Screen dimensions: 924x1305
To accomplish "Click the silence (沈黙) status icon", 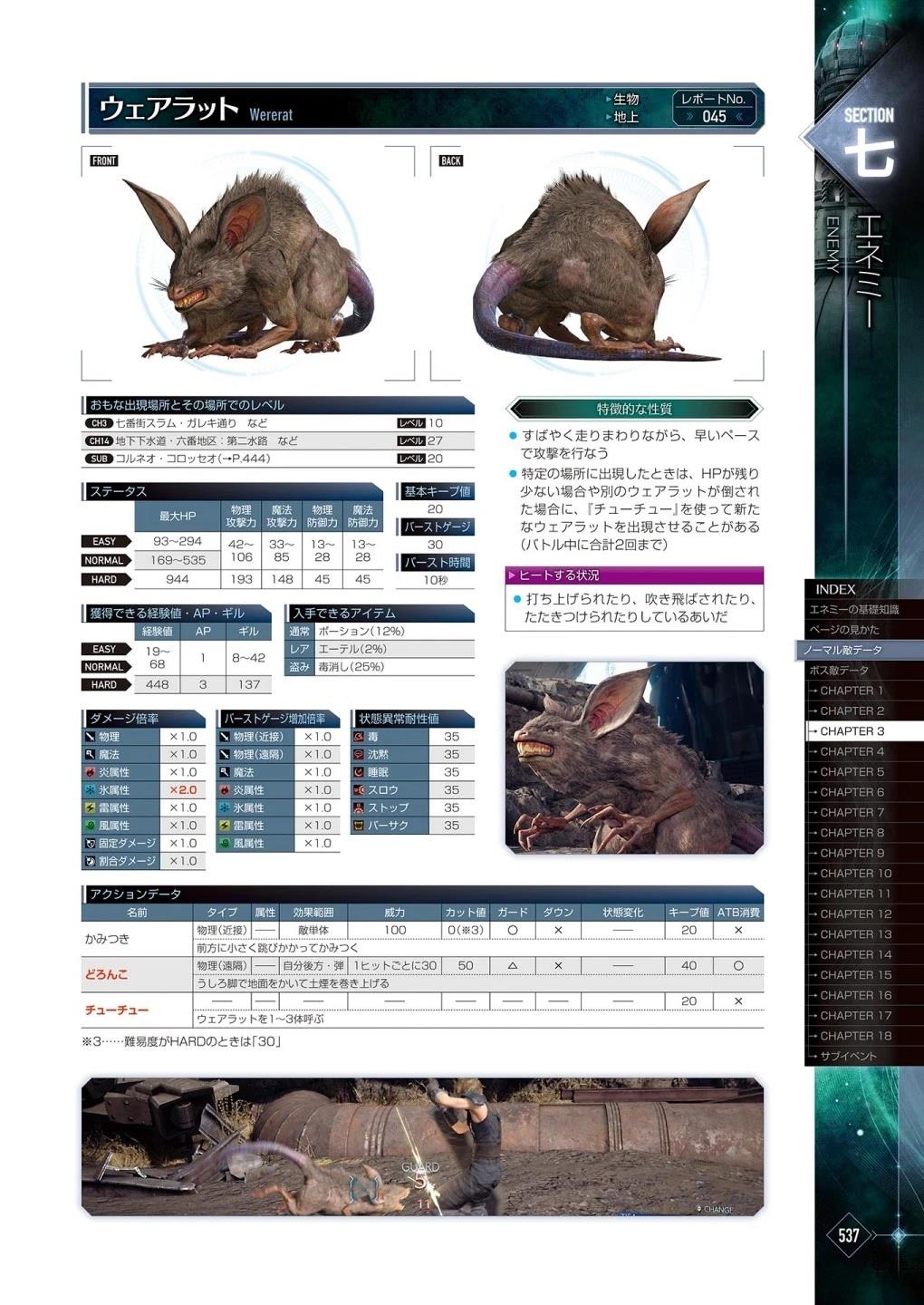I will 359,754.
